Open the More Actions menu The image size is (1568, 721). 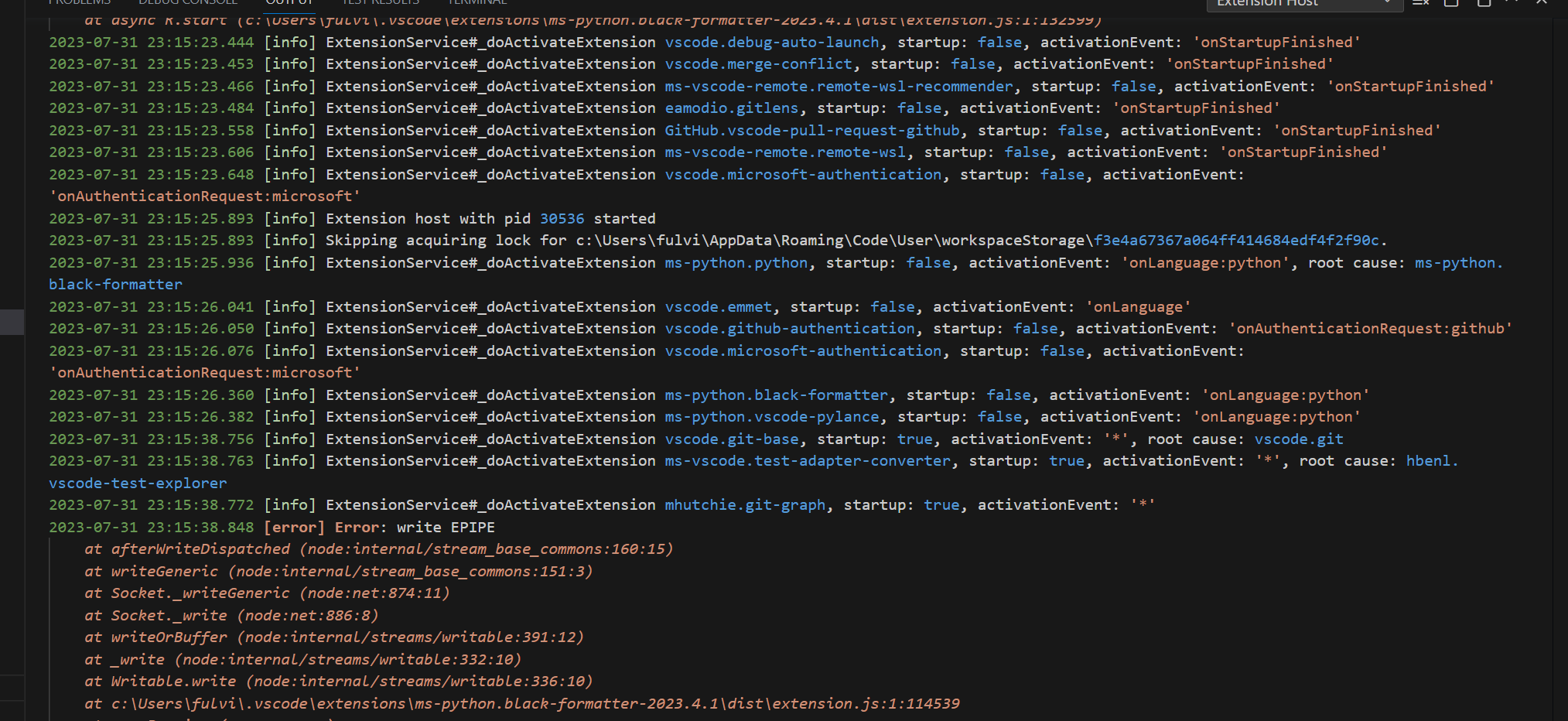[1512, 4]
